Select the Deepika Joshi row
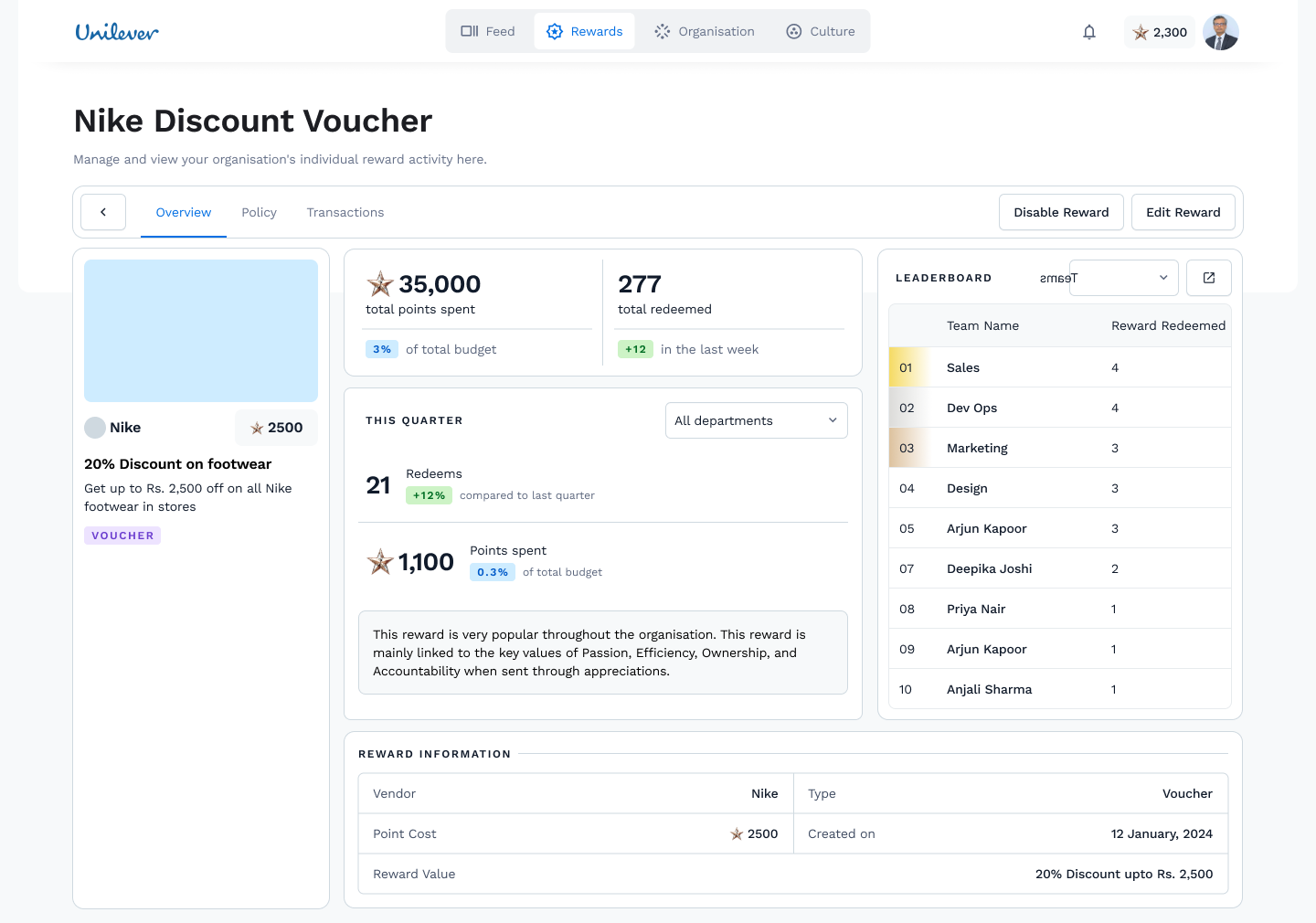 [1060, 568]
